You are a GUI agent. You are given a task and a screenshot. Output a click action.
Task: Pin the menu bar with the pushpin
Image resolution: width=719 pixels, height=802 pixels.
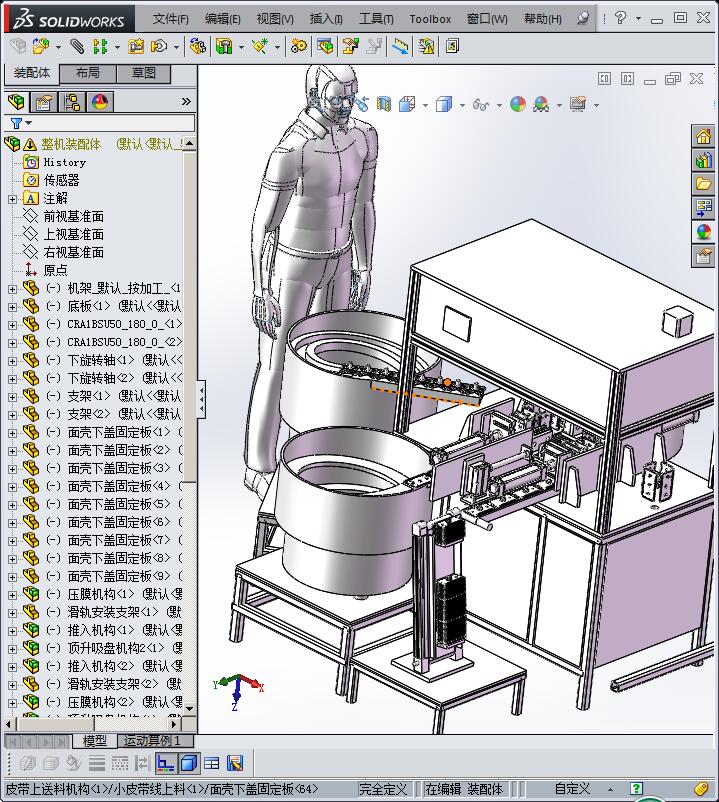(584, 18)
